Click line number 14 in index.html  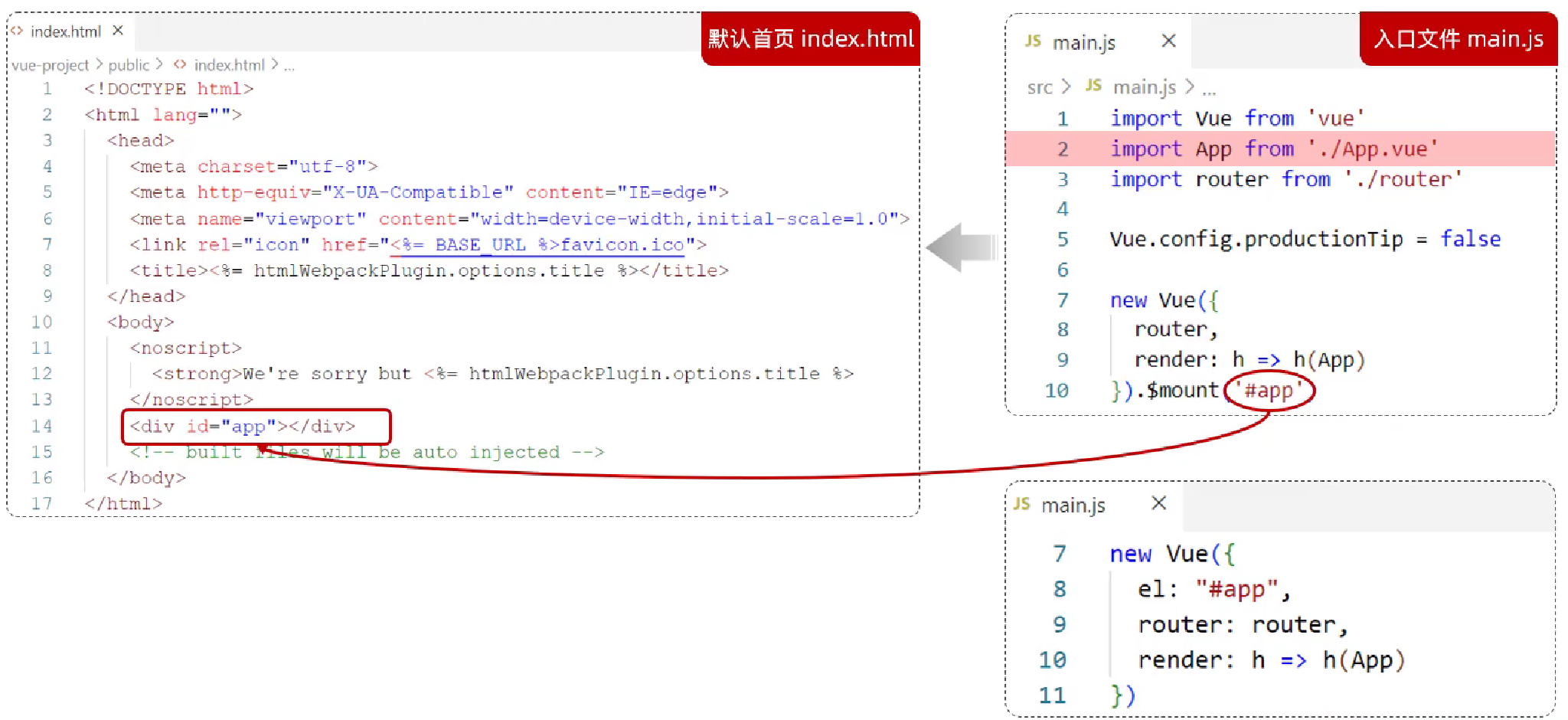(42, 426)
